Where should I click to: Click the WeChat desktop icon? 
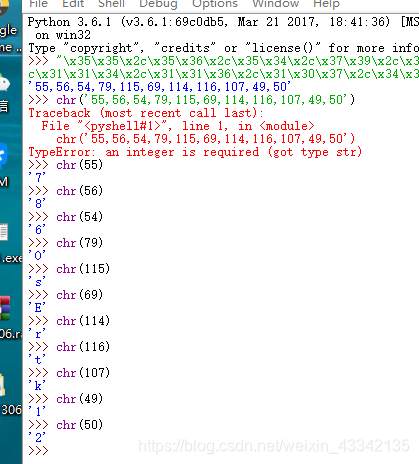pyautogui.click(x=5, y=83)
